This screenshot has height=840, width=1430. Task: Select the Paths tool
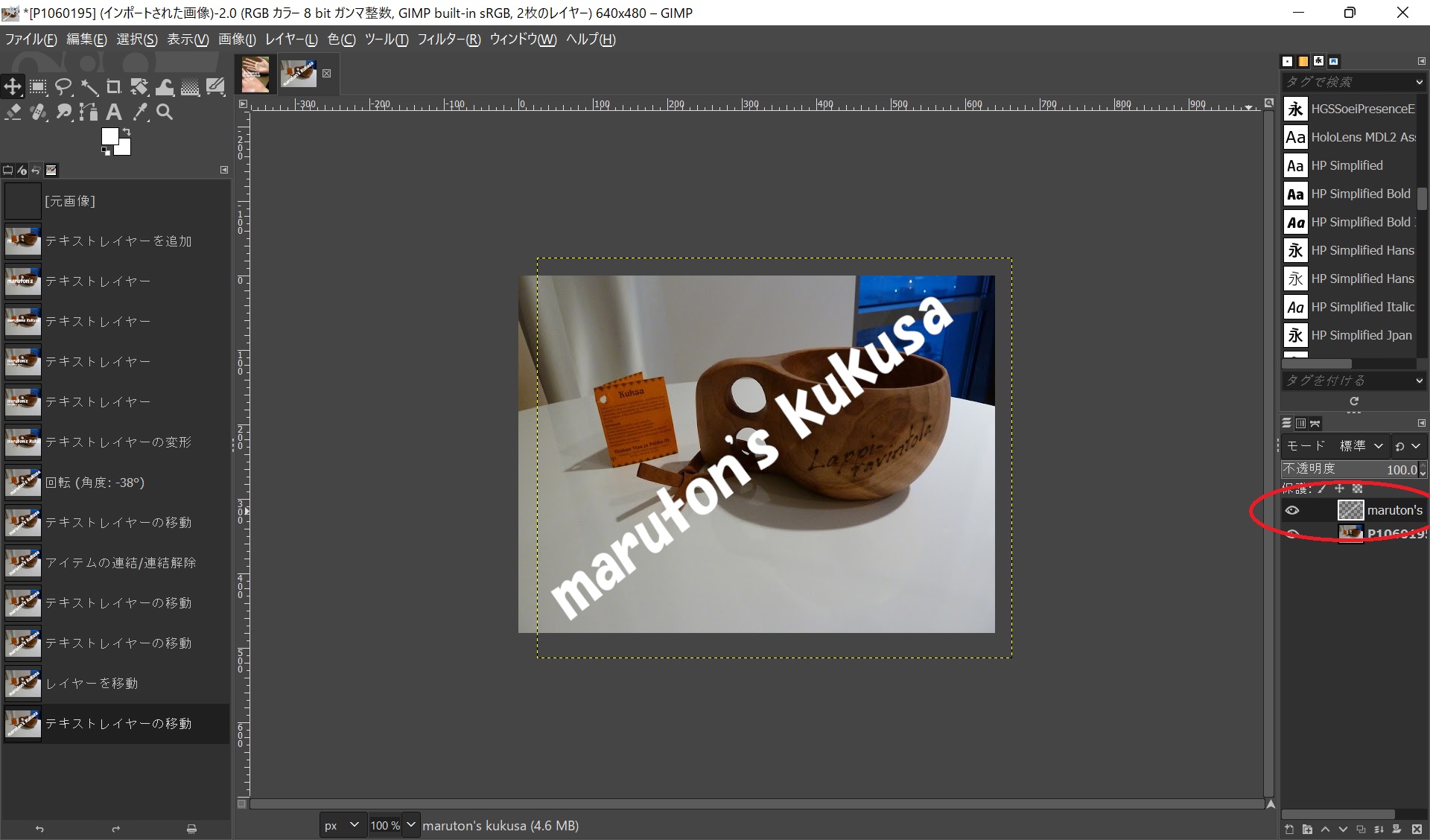coord(89,112)
